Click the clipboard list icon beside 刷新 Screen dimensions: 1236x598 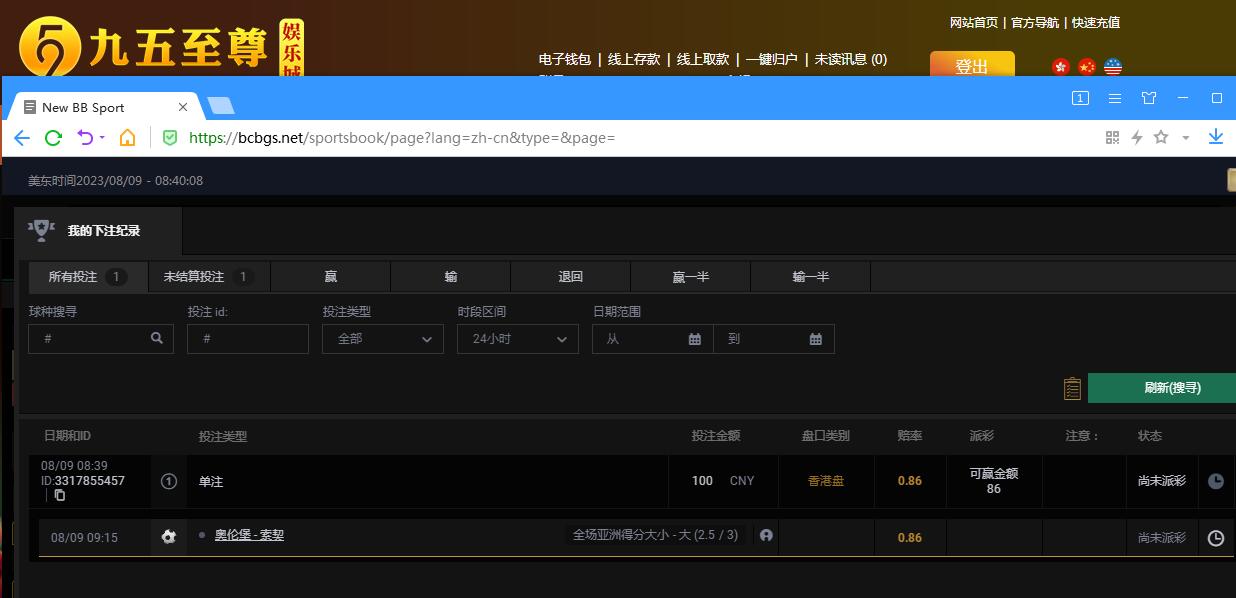click(1072, 388)
